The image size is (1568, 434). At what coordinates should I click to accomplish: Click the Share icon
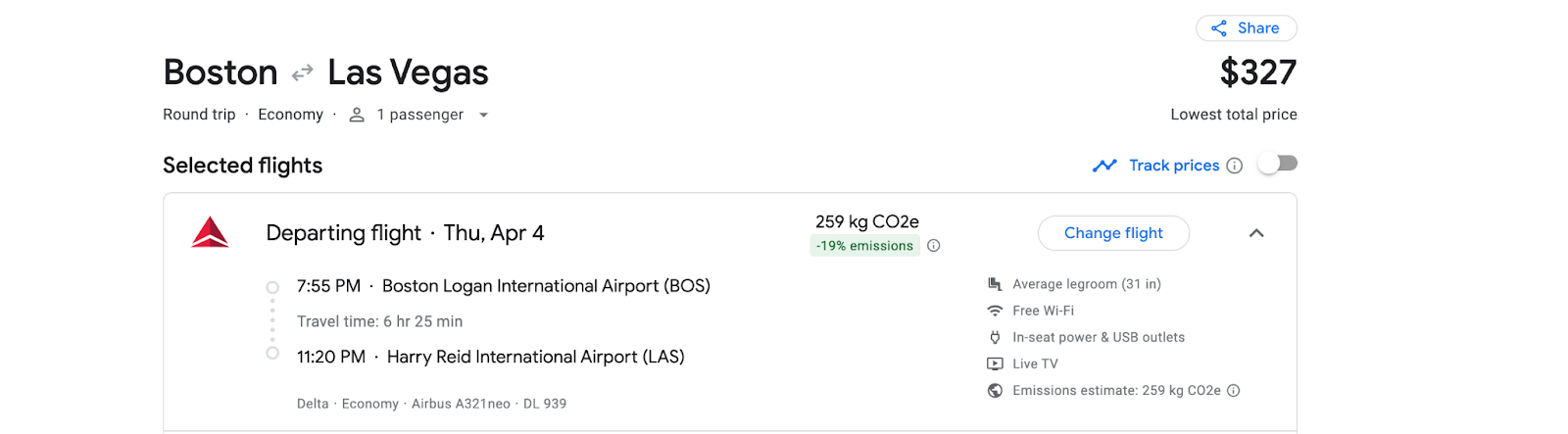pos(1218,28)
